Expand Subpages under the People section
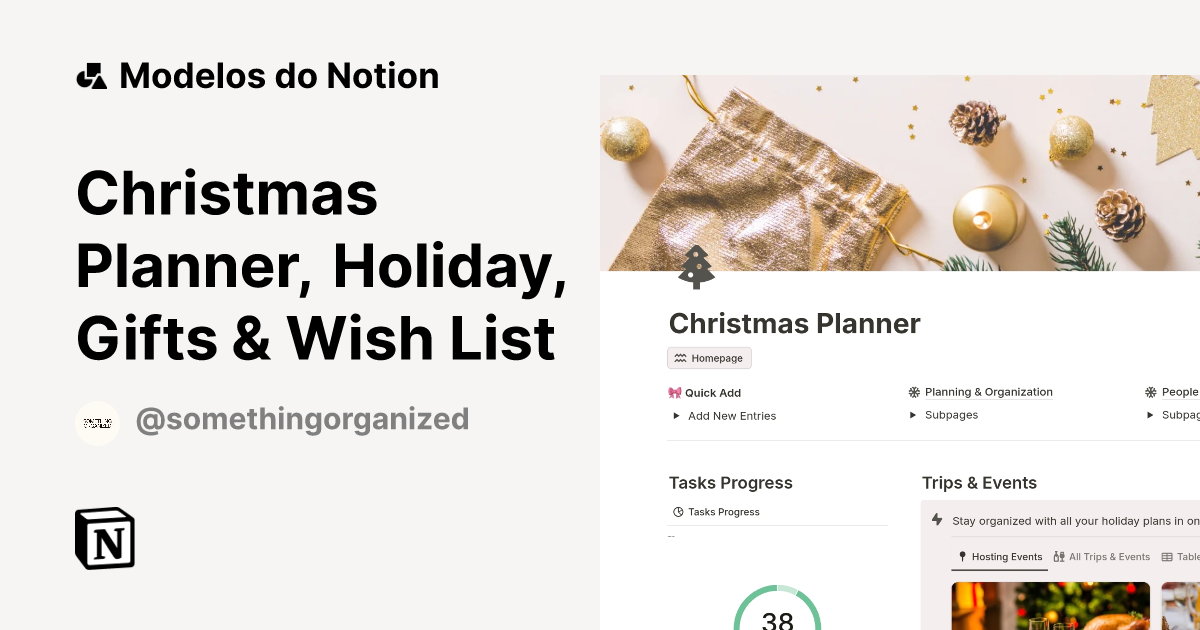The width and height of the screenshot is (1200, 630). [1152, 414]
